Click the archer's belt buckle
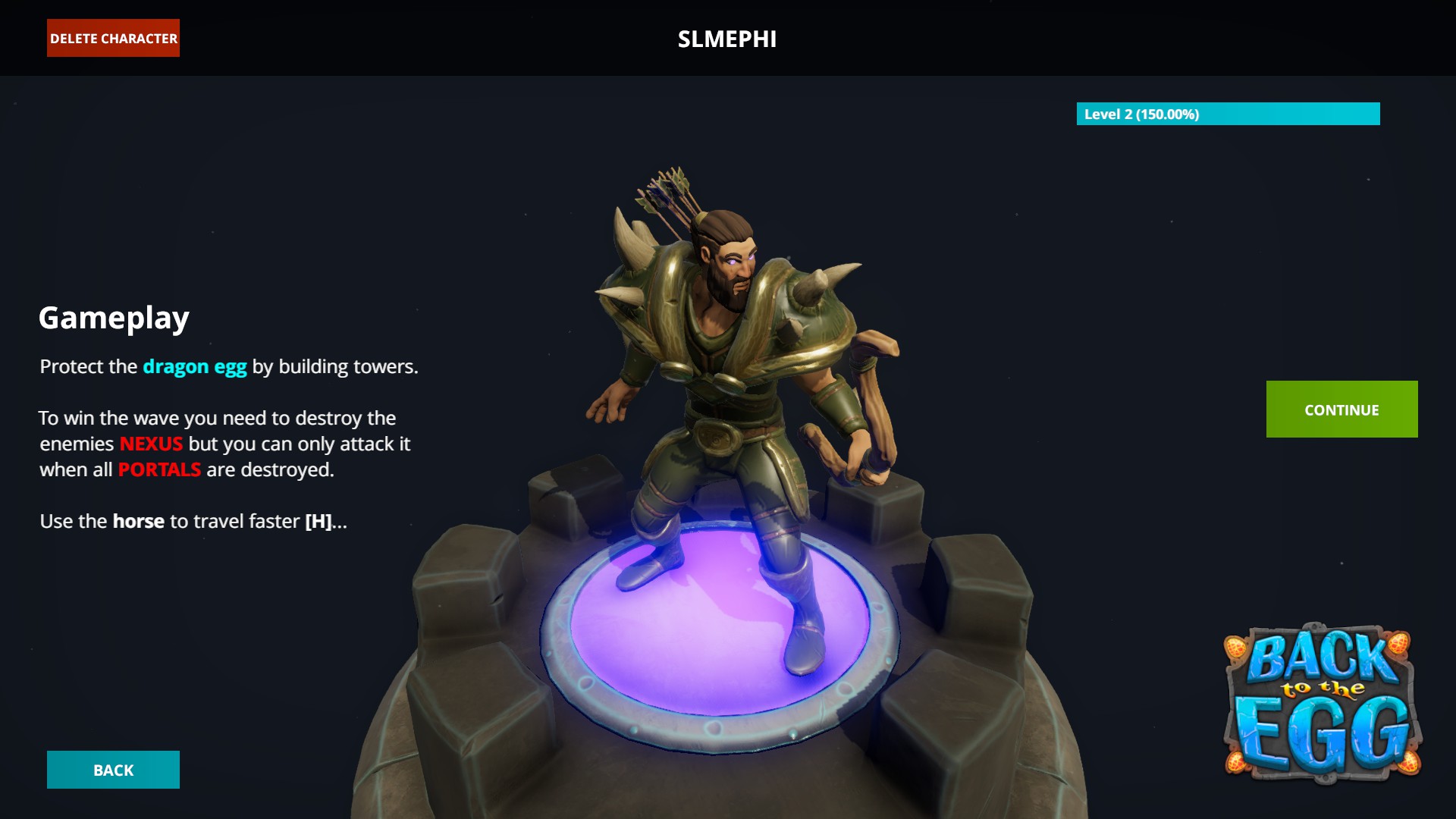 coord(714,435)
